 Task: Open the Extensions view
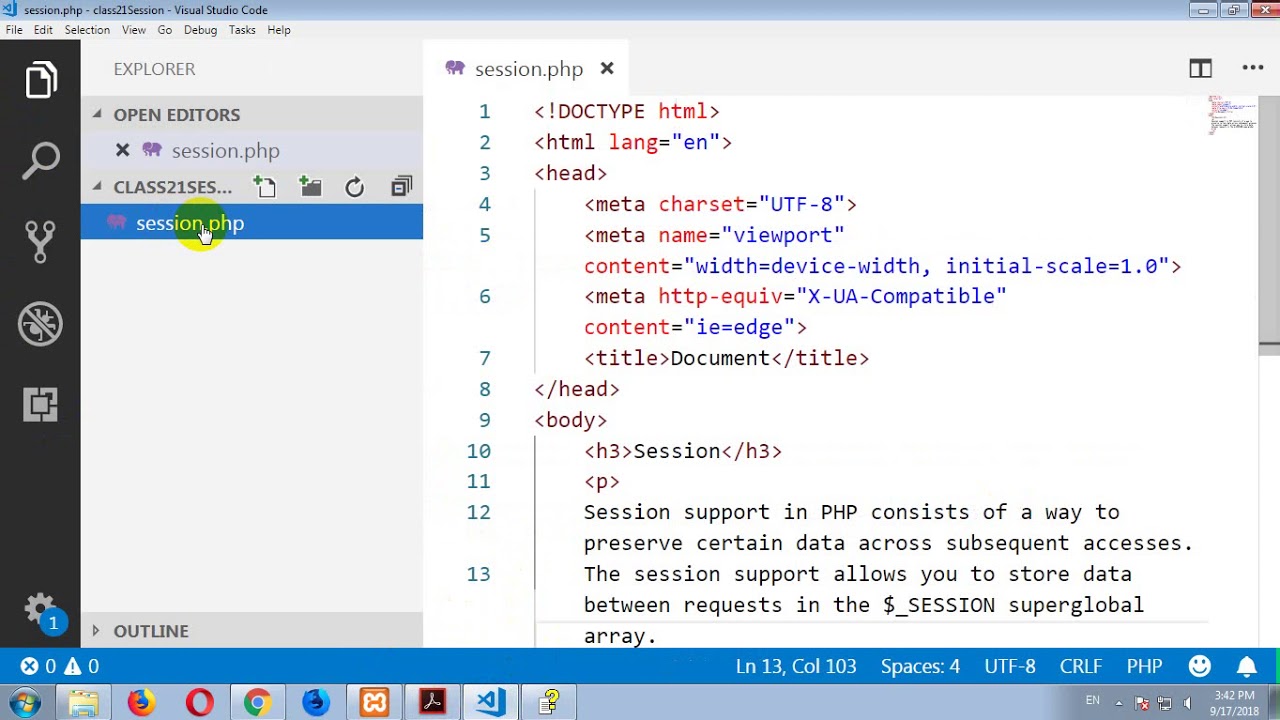click(x=40, y=404)
